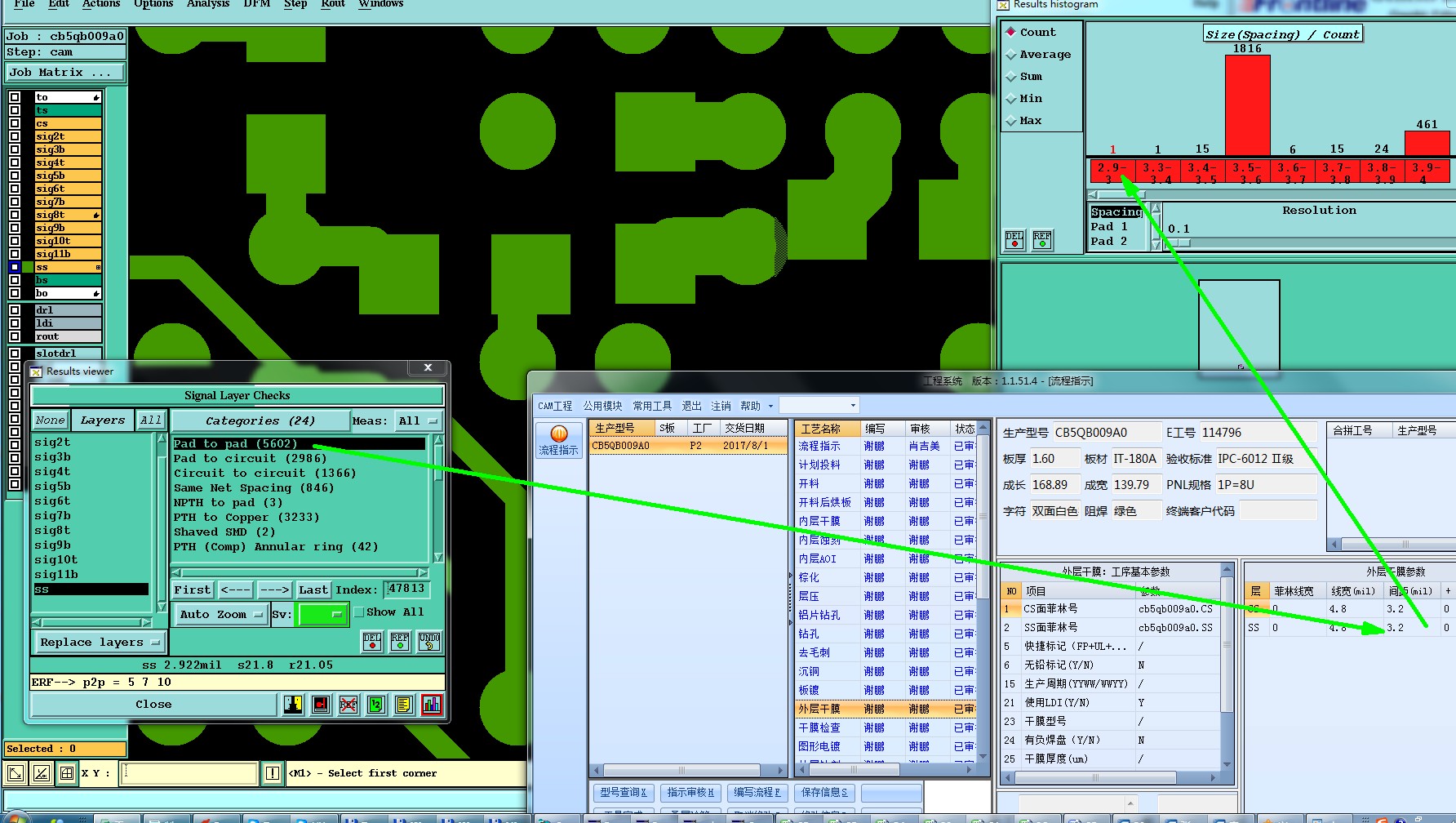Select the Min radio option
Viewport: 1456px width, 823px height.
pos(1011,98)
